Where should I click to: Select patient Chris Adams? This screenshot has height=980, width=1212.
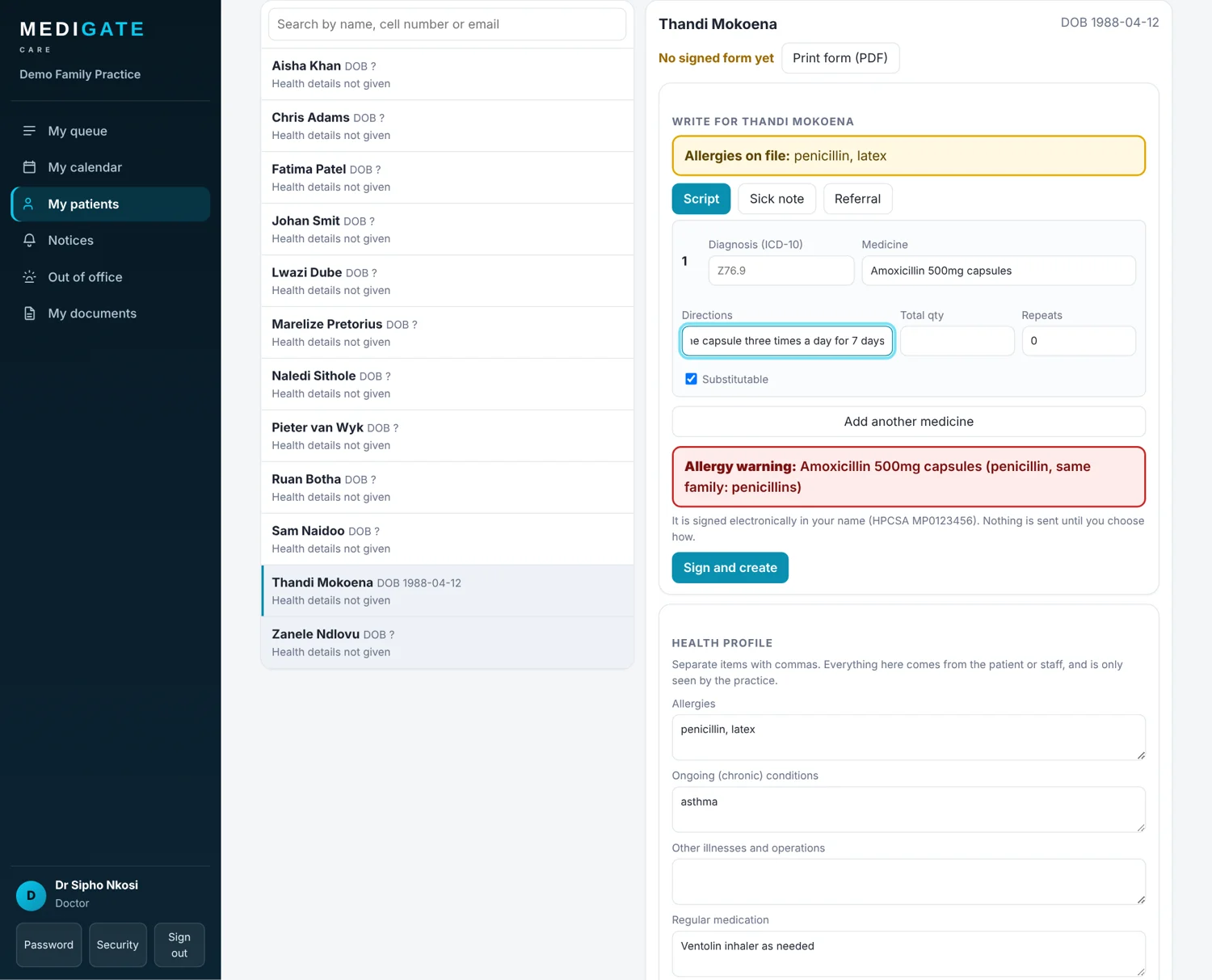[447, 126]
